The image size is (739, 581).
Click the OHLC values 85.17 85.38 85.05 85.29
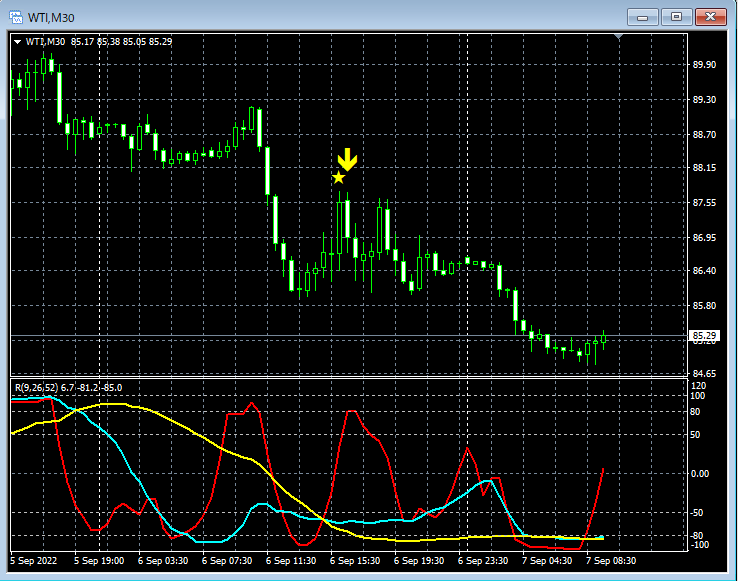122,41
